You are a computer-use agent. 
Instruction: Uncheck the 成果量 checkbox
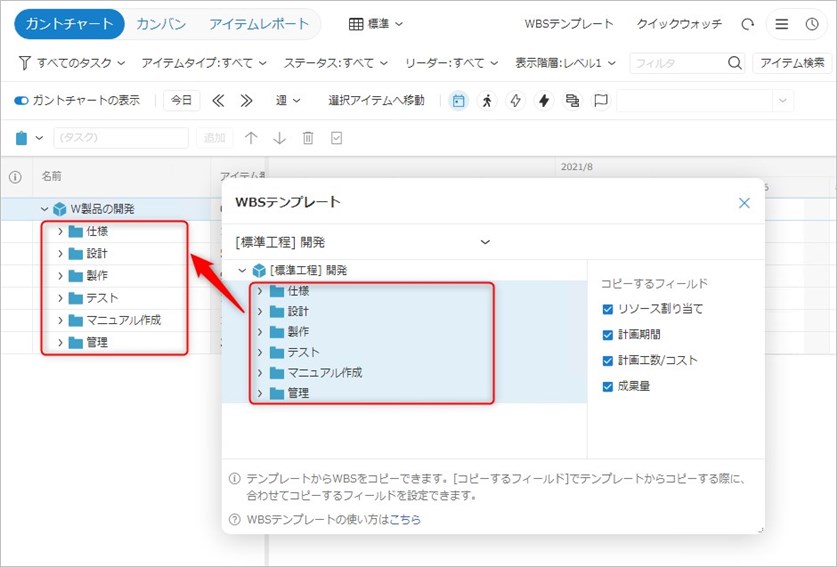coord(609,386)
